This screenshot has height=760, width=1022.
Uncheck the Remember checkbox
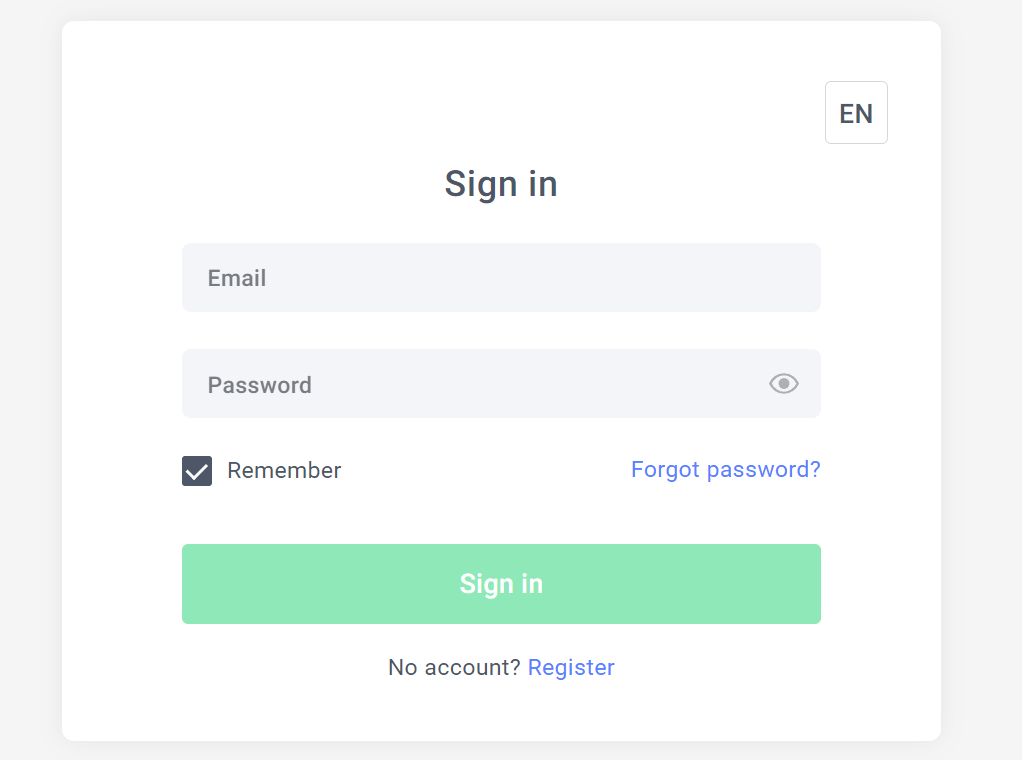click(x=197, y=471)
